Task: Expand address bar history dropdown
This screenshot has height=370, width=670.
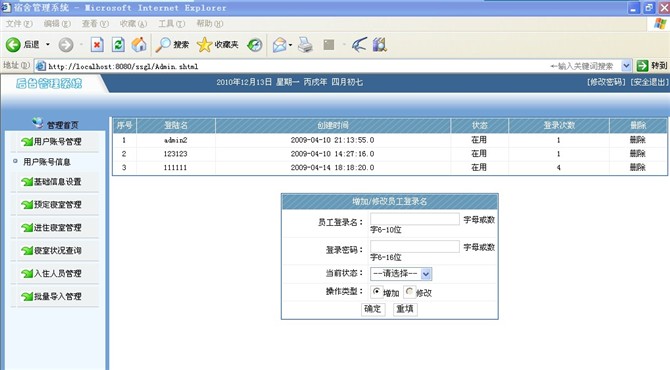Action: (x=626, y=65)
